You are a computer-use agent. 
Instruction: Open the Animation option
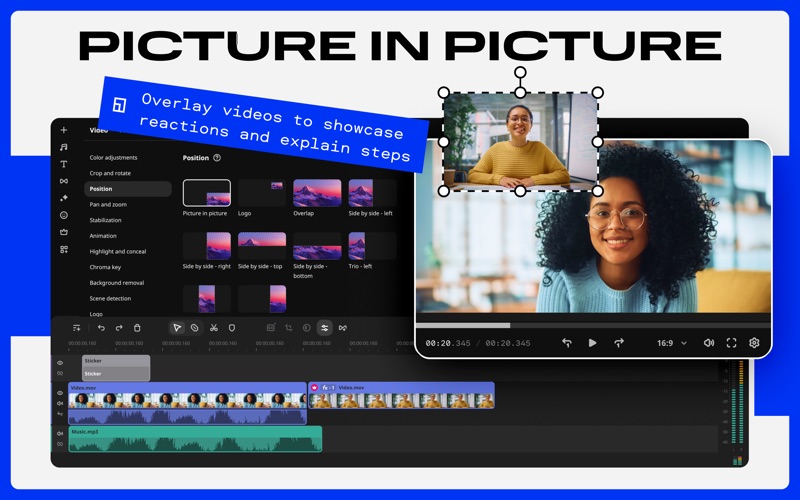103,236
